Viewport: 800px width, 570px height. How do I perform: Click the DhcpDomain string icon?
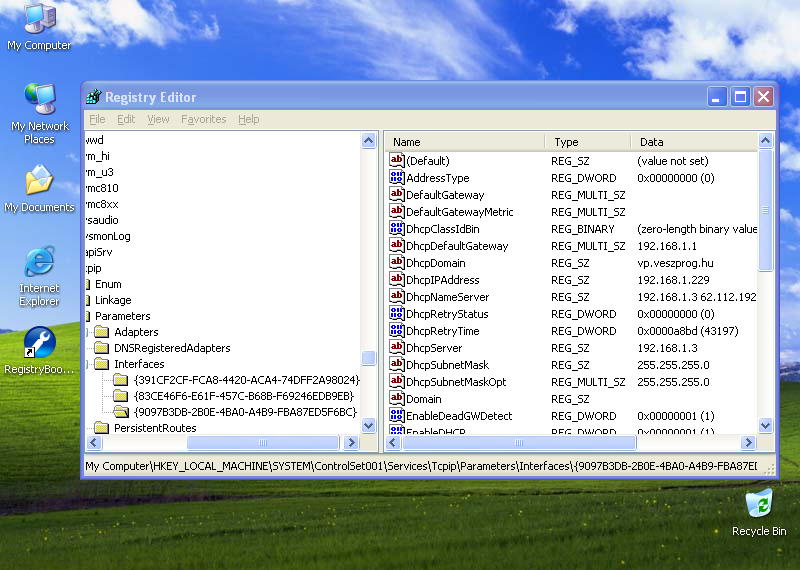[x=396, y=262]
